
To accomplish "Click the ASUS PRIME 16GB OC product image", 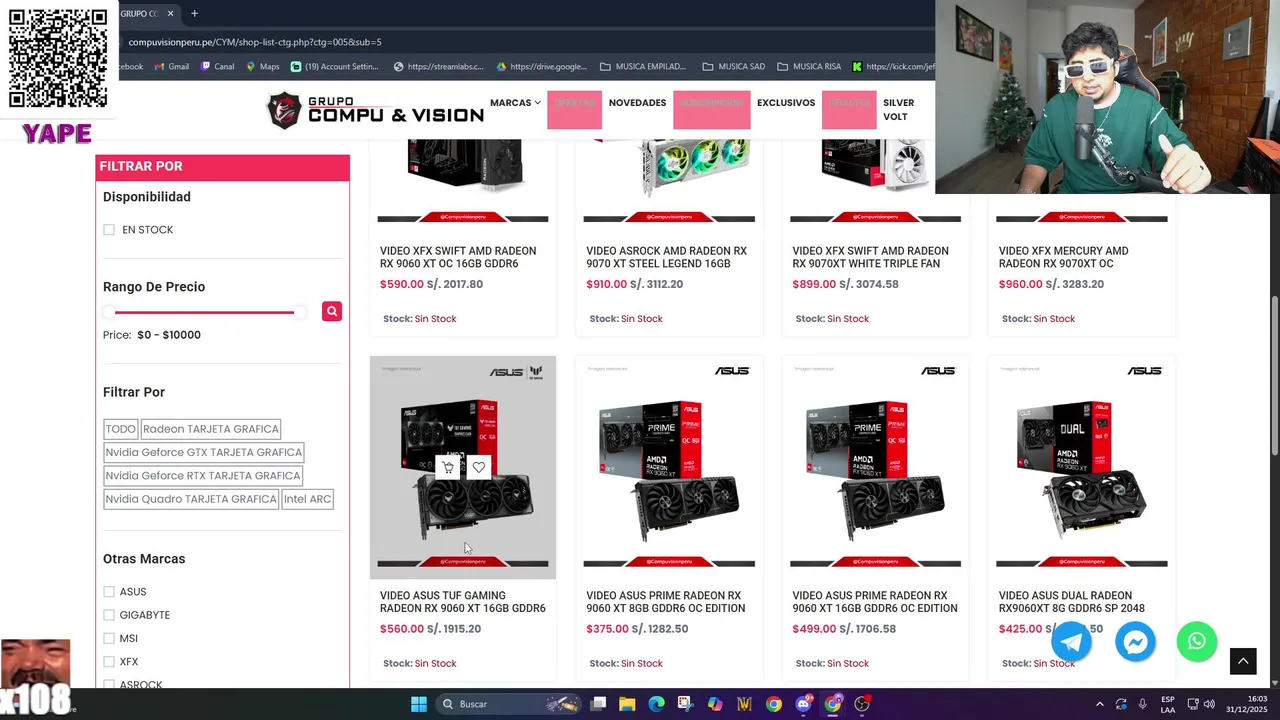I will [x=875, y=467].
